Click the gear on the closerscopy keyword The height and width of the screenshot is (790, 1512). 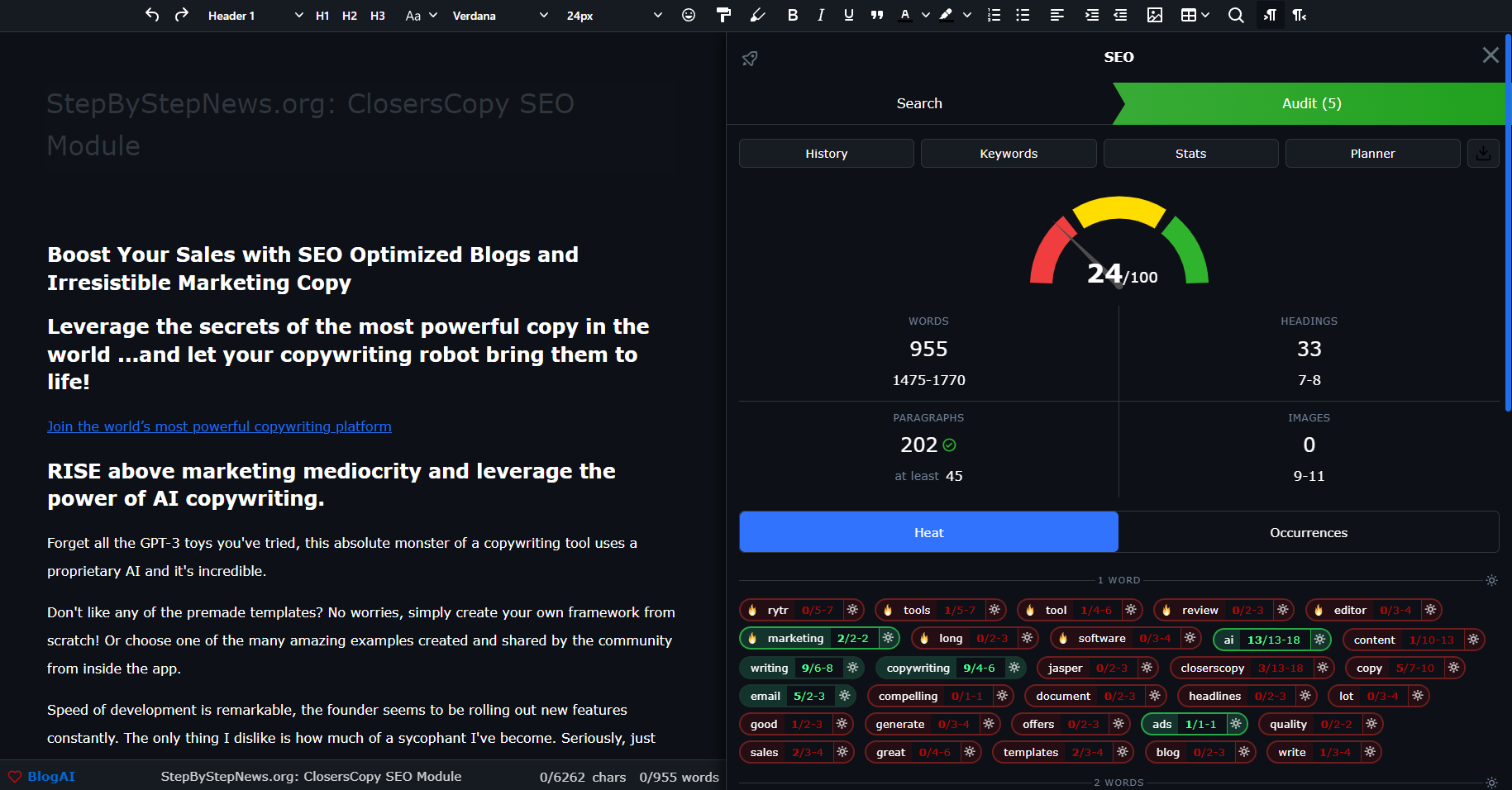coord(1323,668)
